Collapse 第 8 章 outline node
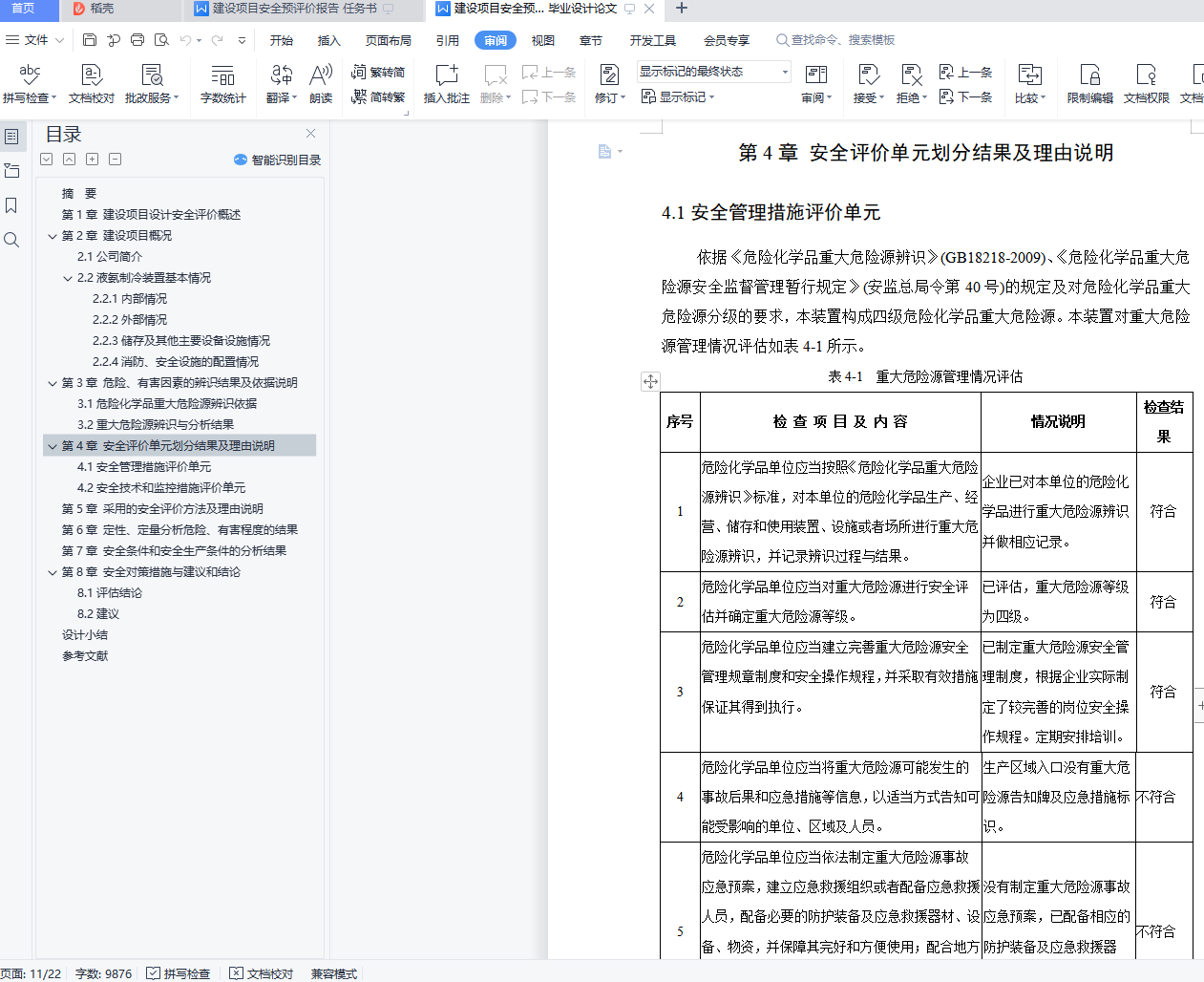The width and height of the screenshot is (1204, 982). pyautogui.click(x=53, y=572)
